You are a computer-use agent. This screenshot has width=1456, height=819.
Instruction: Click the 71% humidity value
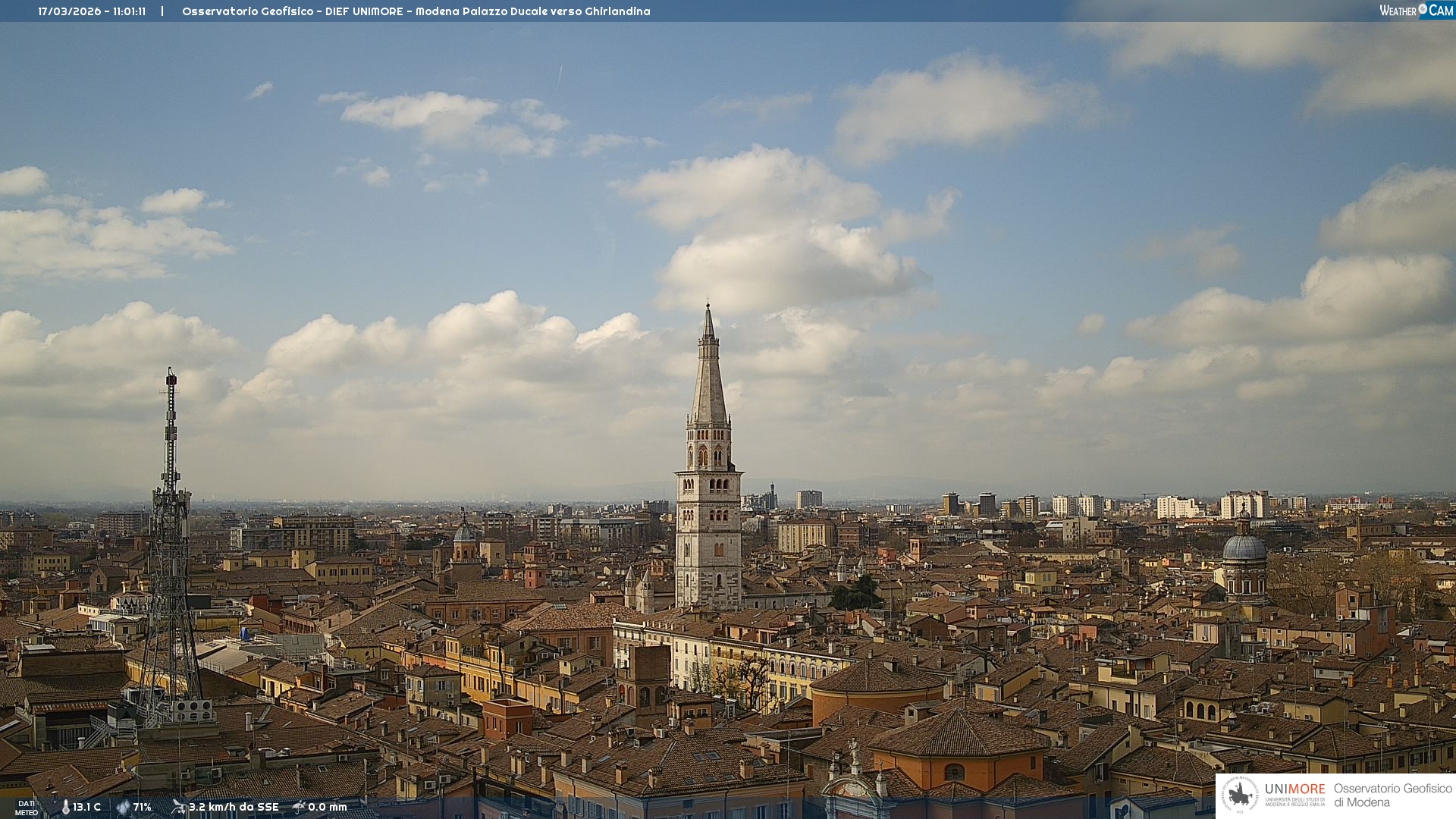click(x=142, y=808)
